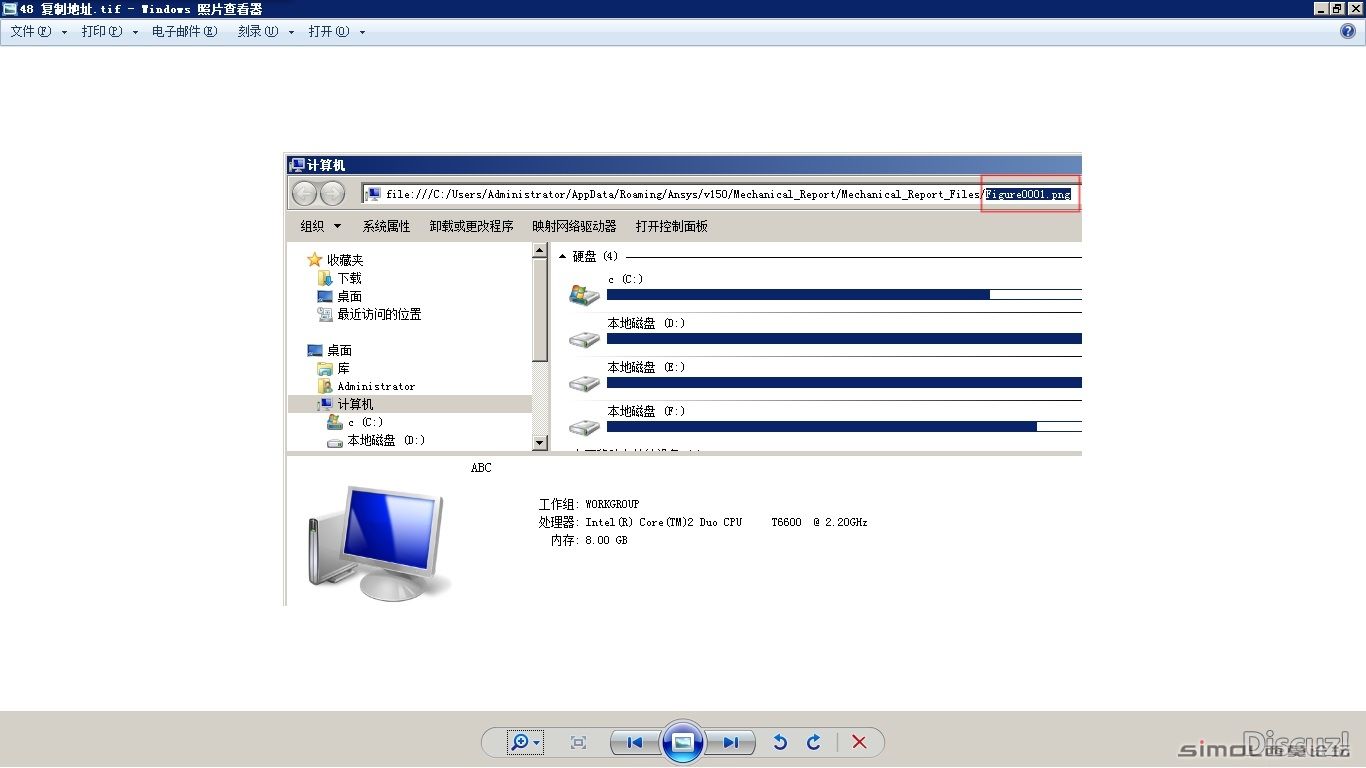Start the slide show
Image resolution: width=1366 pixels, height=768 pixels.
tap(683, 742)
